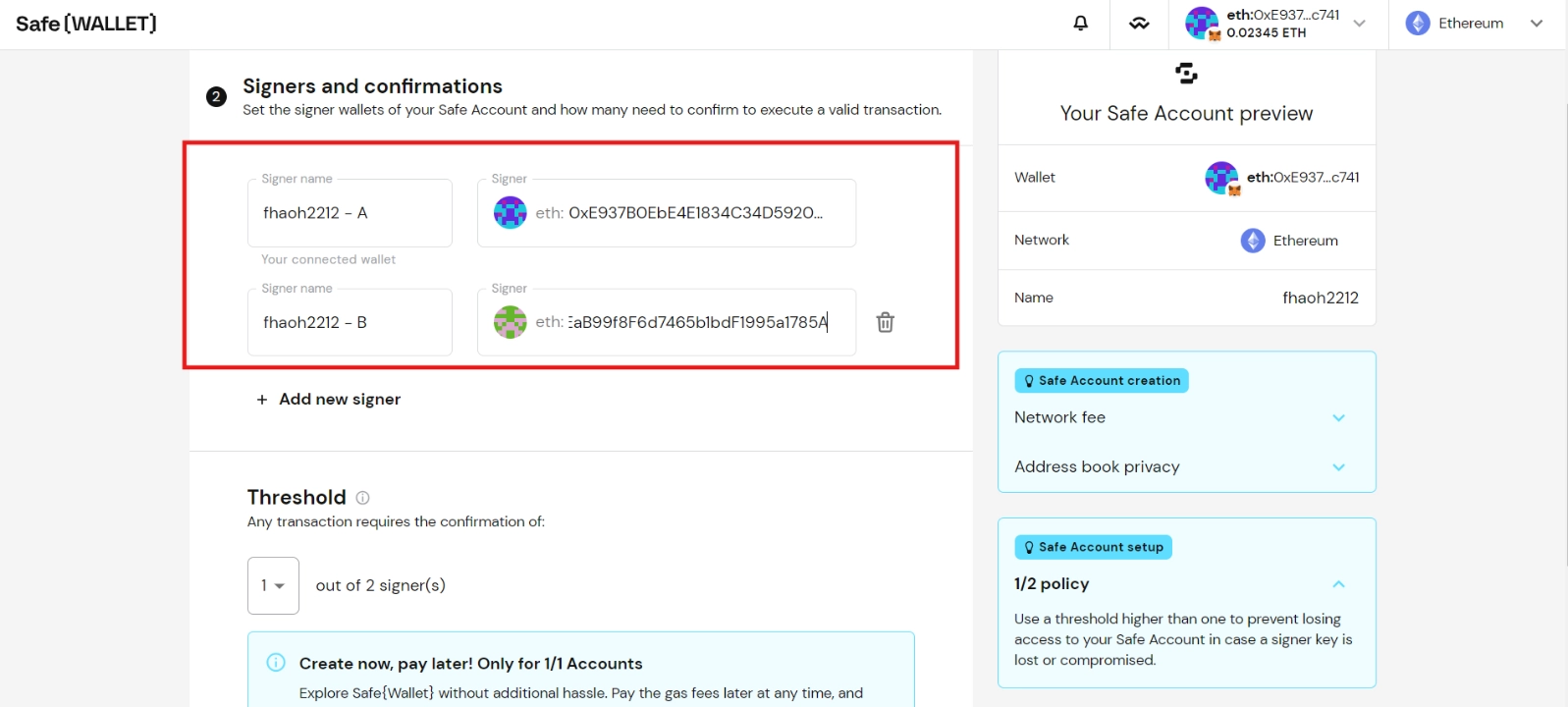Viewport: 1568px width, 707px height.
Task: Click the Safe Account setup tag
Action: 1093,547
